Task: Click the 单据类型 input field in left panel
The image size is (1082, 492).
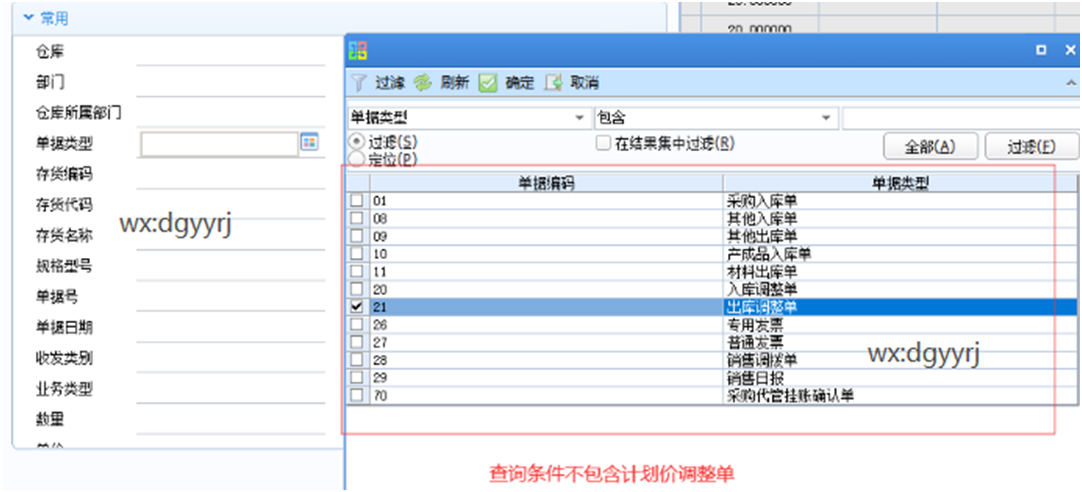Action: pos(219,144)
